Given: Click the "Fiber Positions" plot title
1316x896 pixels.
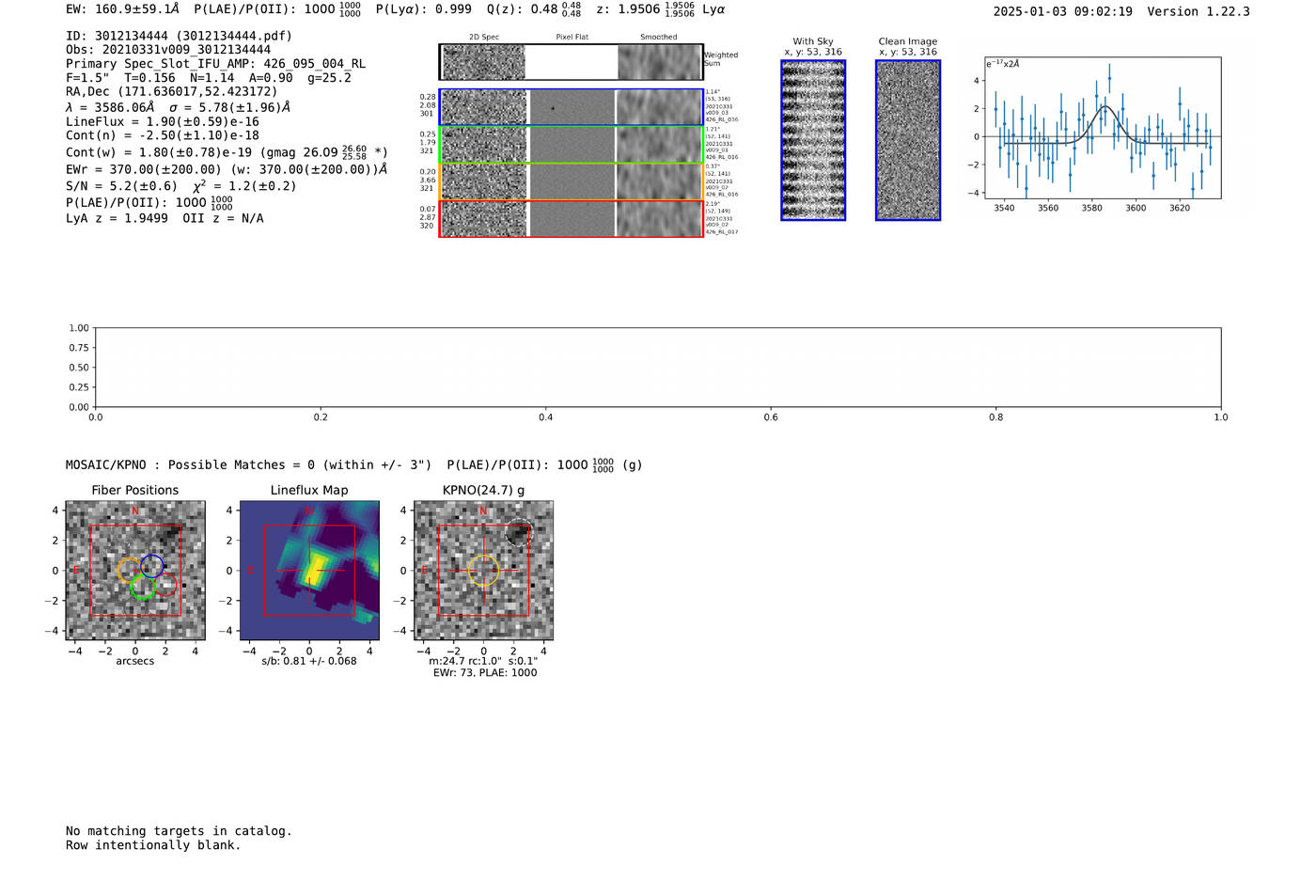Looking at the screenshot, I should click(135, 491).
